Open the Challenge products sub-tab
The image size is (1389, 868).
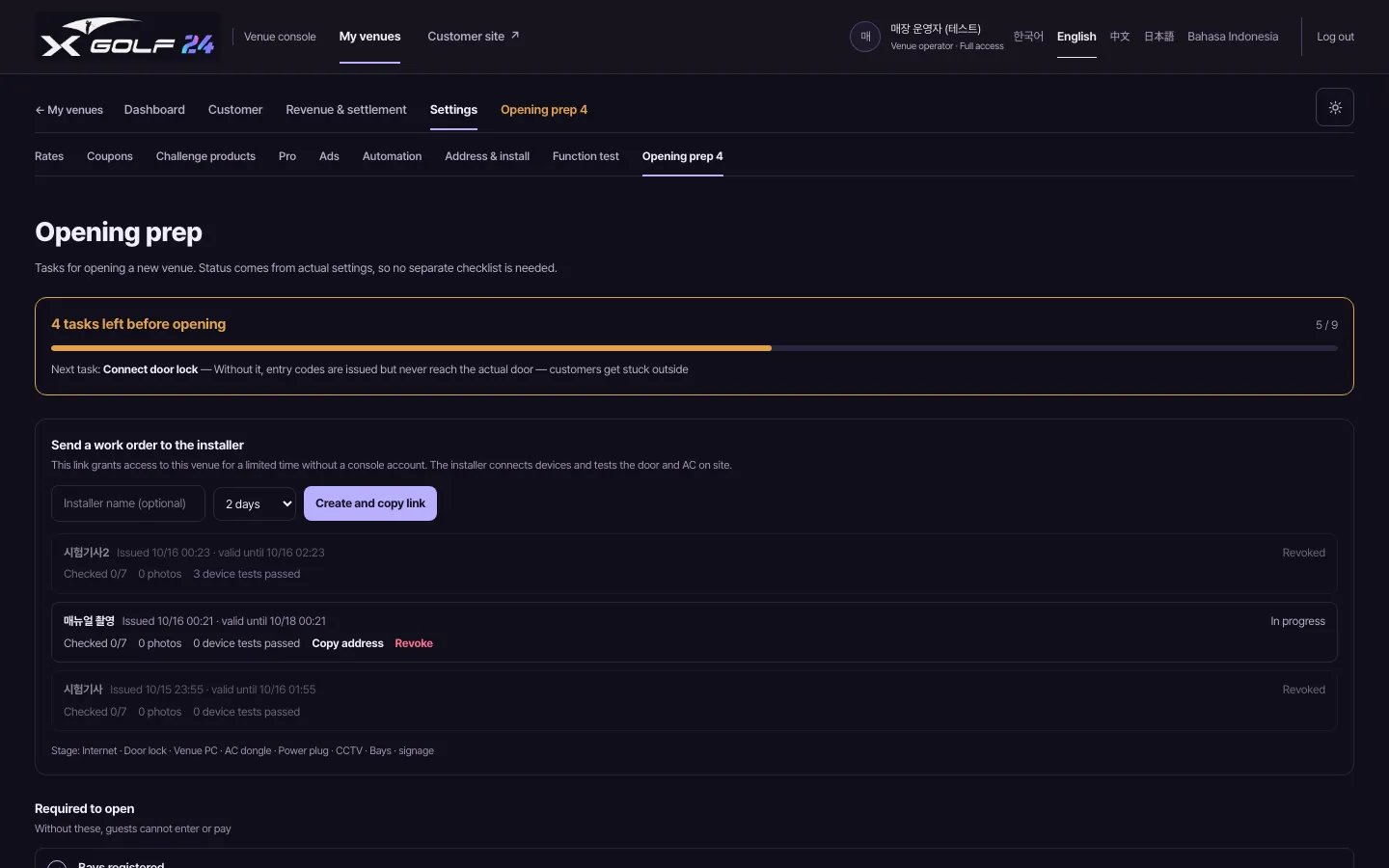[x=205, y=156]
